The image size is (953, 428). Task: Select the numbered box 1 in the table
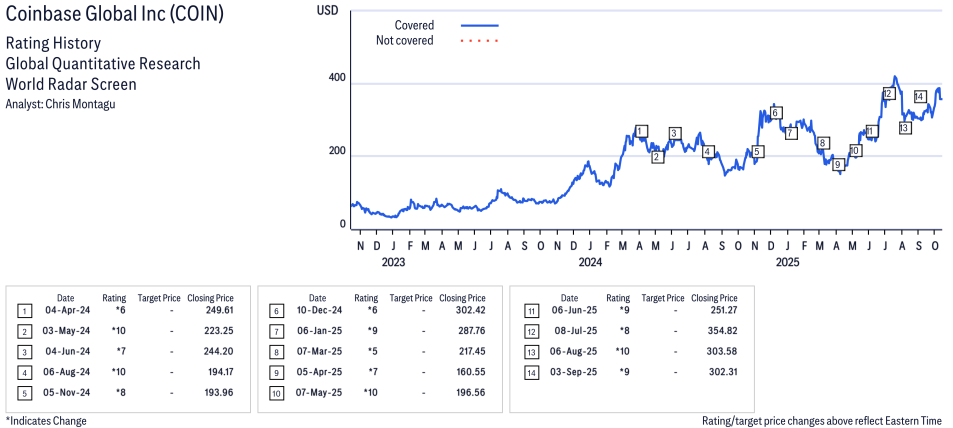pos(24,312)
